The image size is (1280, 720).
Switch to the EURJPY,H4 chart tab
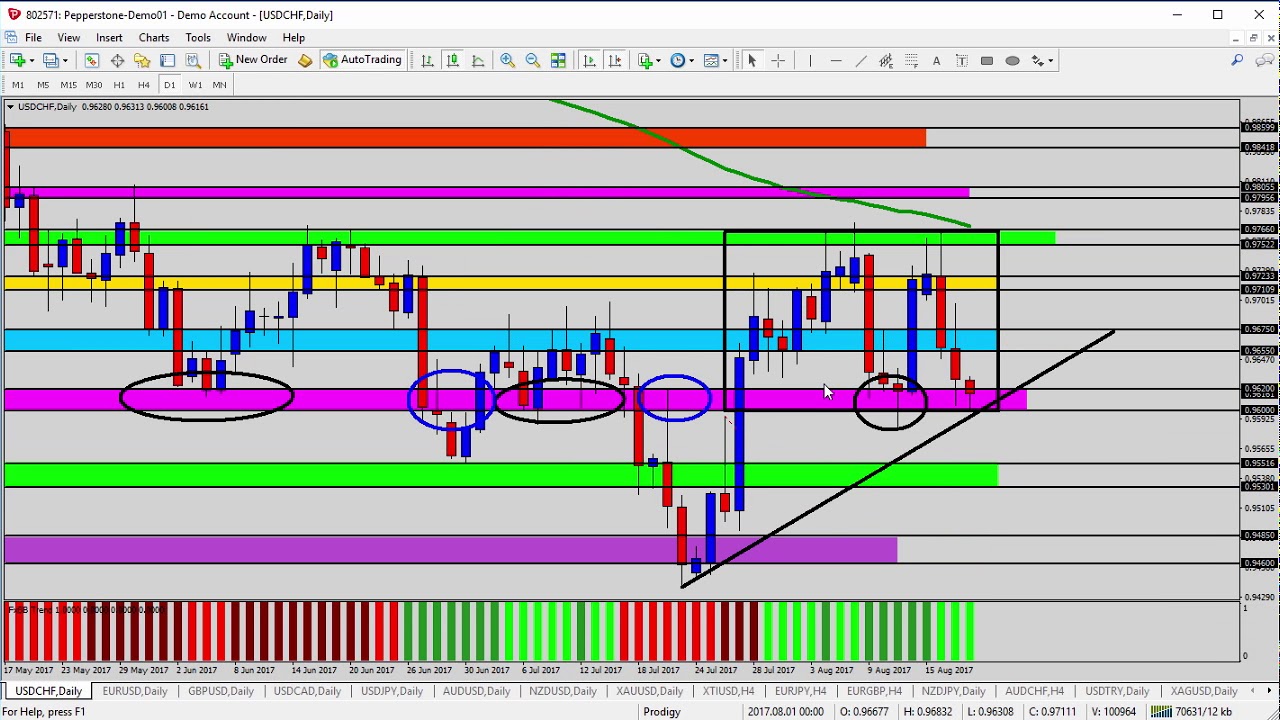(x=800, y=691)
